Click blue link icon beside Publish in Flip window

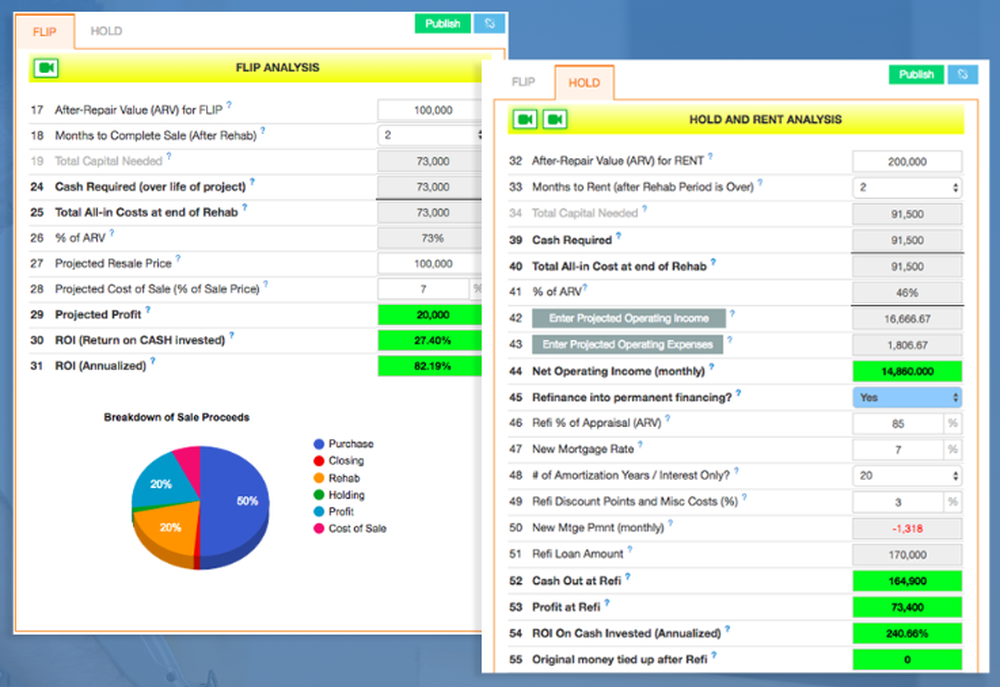[489, 24]
